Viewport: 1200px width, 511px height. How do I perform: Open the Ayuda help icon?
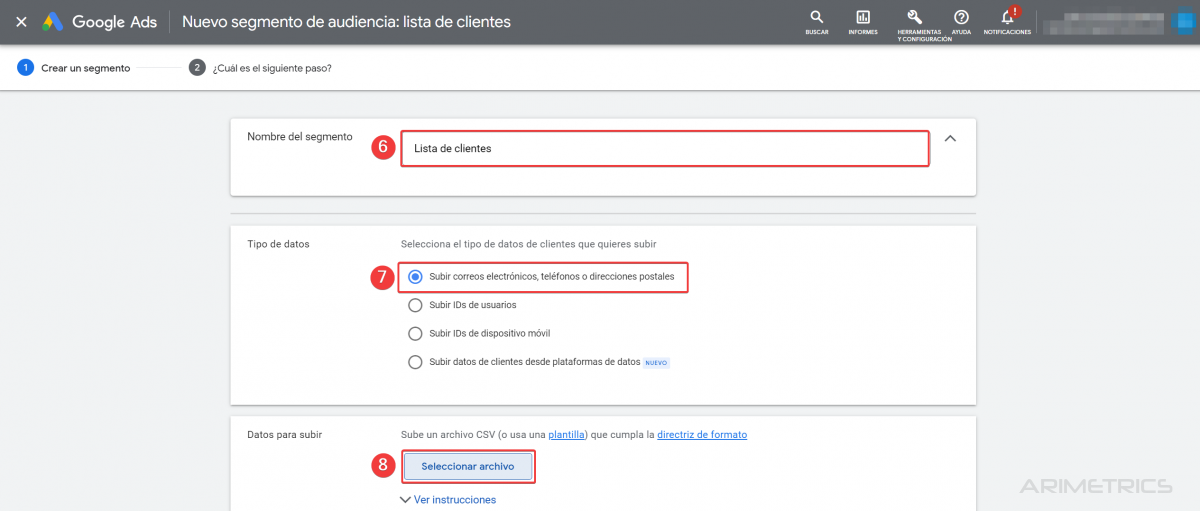point(961,18)
